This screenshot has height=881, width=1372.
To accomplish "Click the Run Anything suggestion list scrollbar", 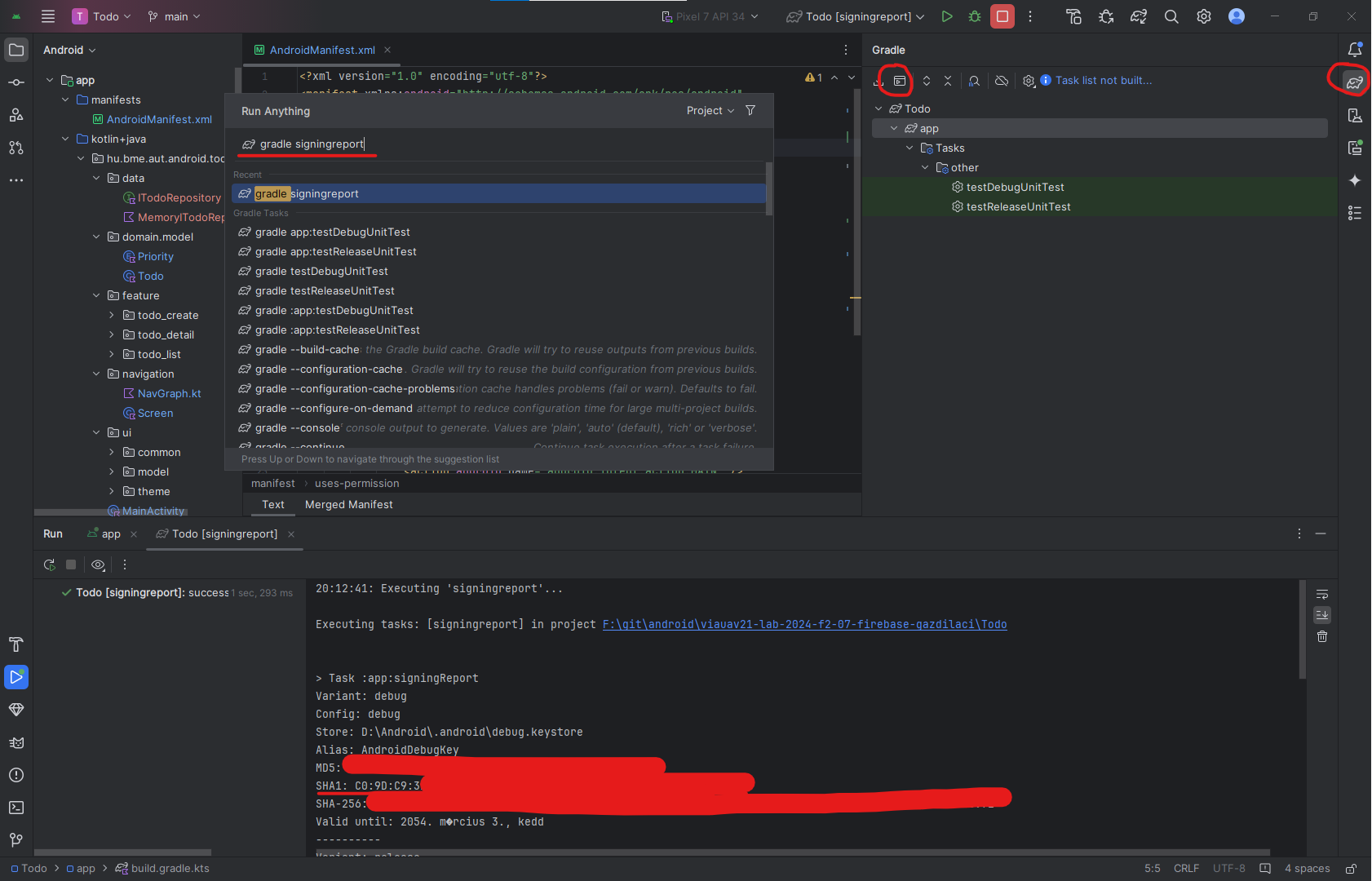I will point(769,188).
